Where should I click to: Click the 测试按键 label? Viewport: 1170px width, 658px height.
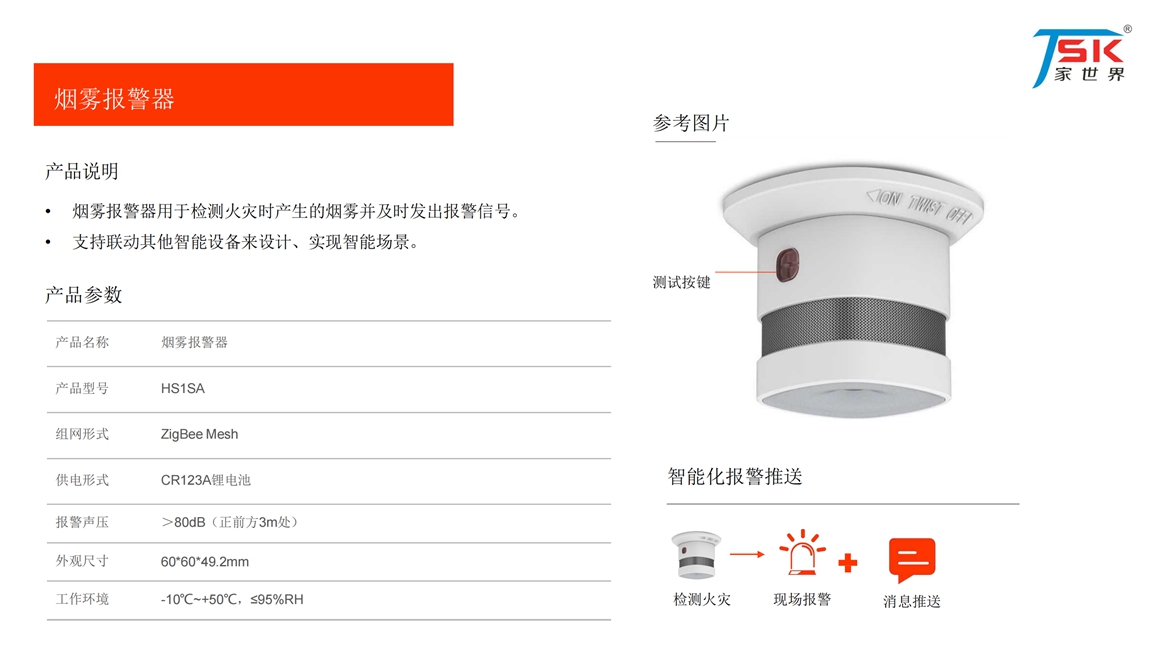point(681,282)
